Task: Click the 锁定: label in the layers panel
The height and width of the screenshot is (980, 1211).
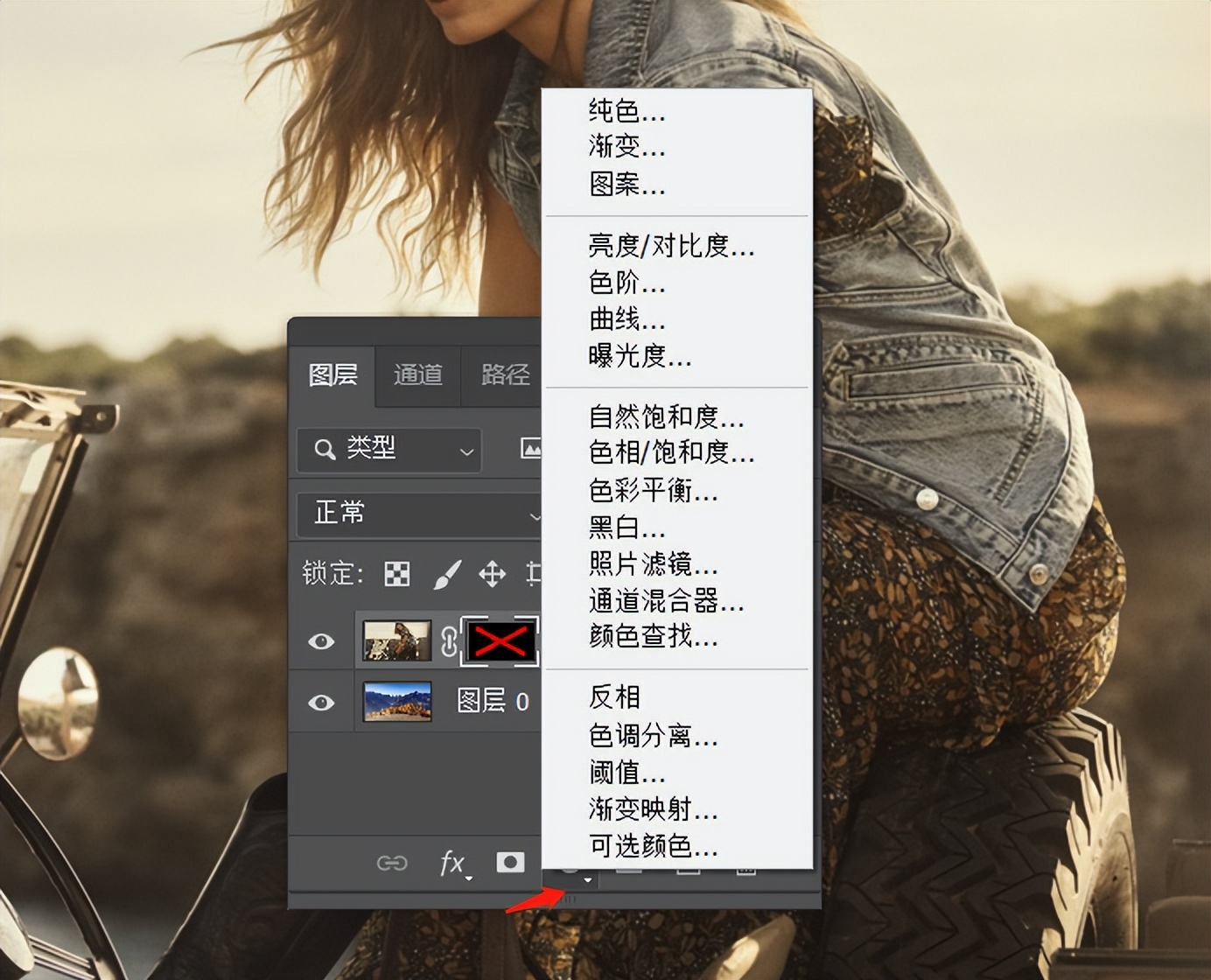Action: coord(332,574)
